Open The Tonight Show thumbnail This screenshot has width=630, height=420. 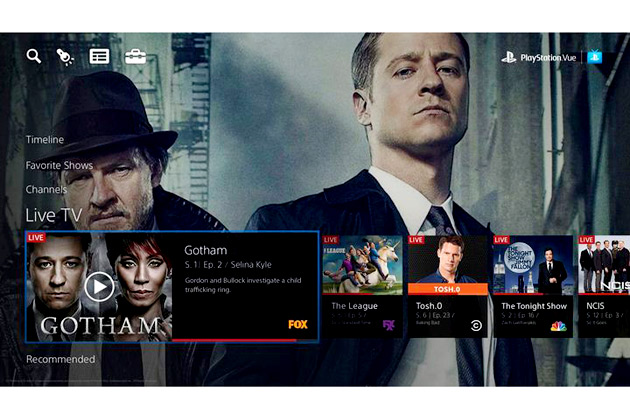click(533, 265)
